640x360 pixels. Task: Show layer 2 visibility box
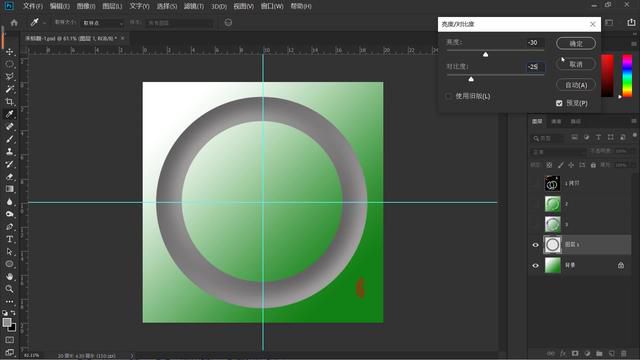[x=536, y=204]
